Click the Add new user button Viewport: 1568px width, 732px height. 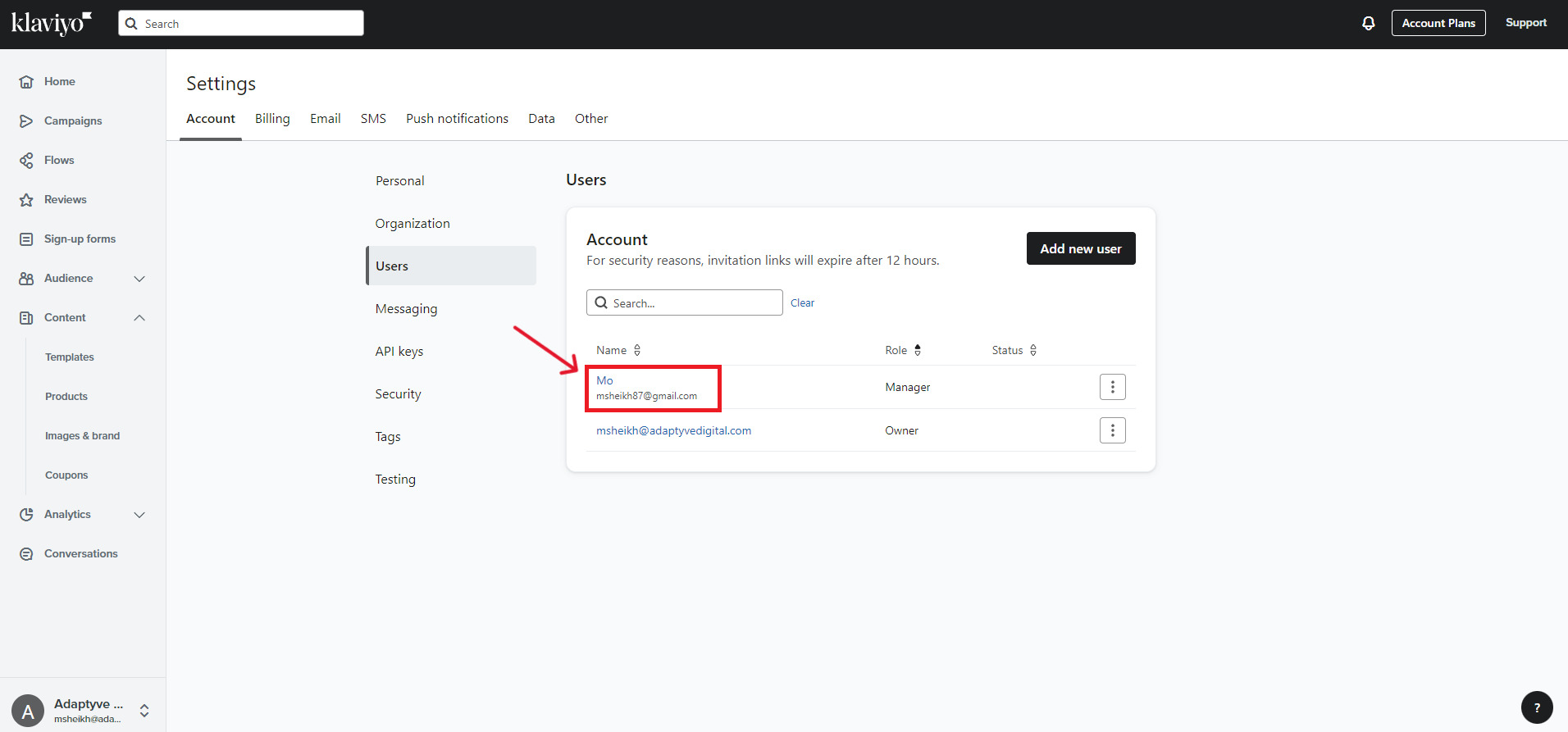pos(1080,248)
